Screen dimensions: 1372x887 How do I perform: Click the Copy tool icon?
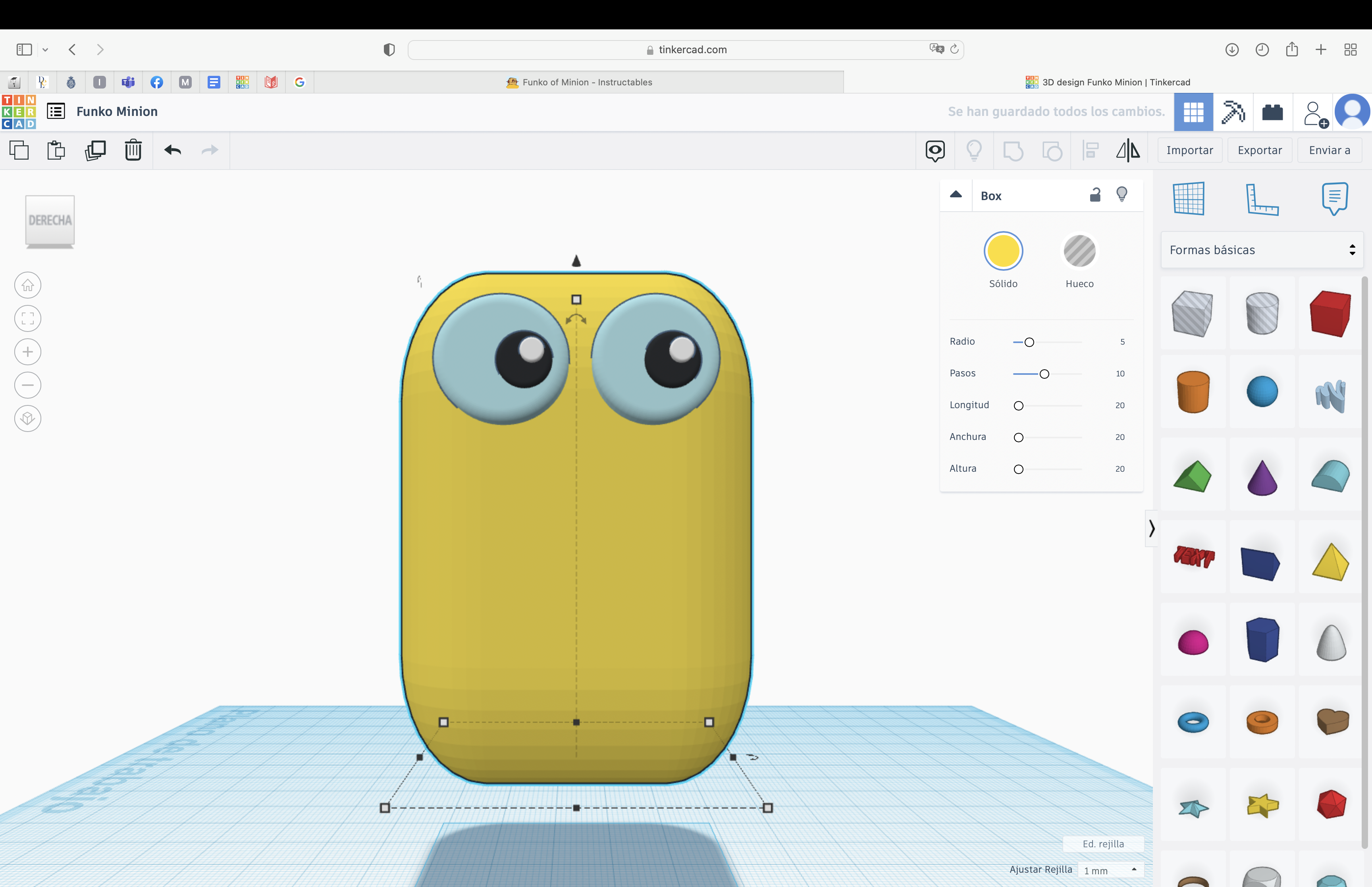(x=19, y=150)
